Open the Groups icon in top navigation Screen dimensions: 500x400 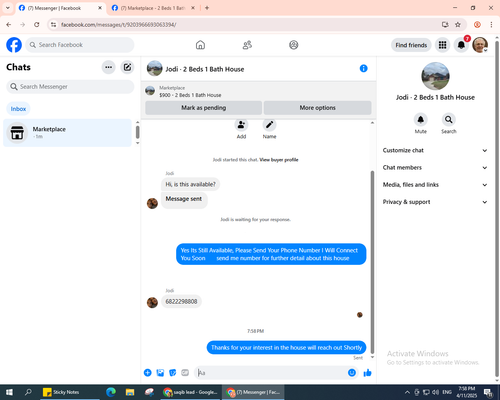(x=294, y=45)
